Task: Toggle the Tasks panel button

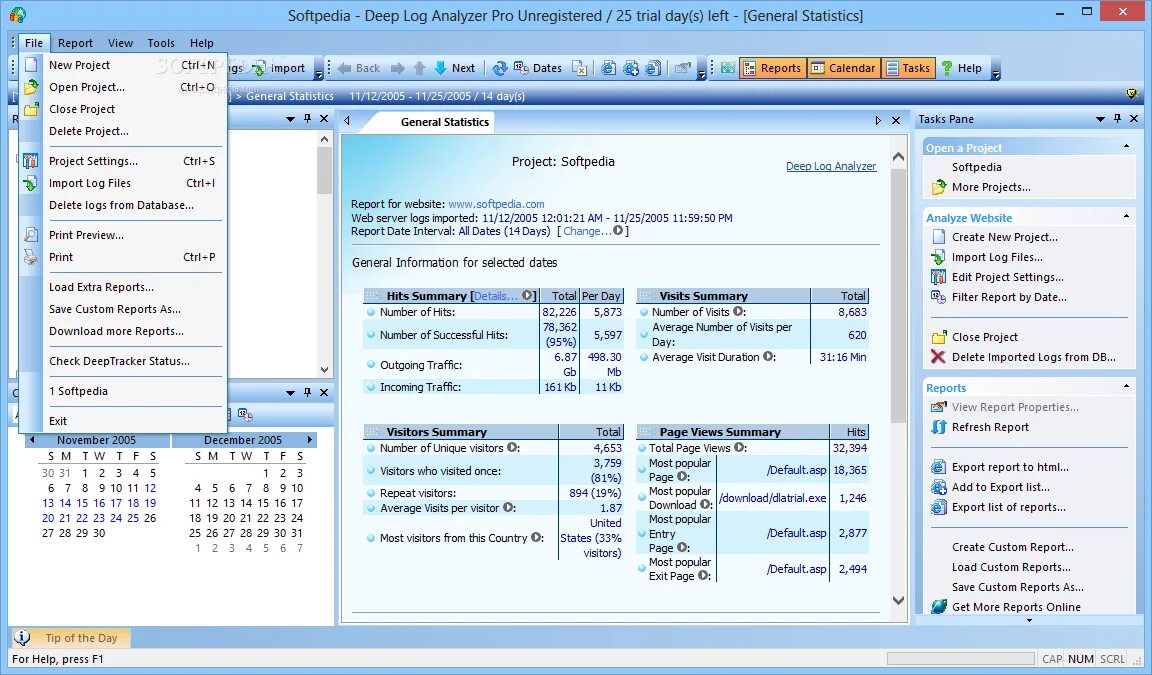Action: coord(909,68)
